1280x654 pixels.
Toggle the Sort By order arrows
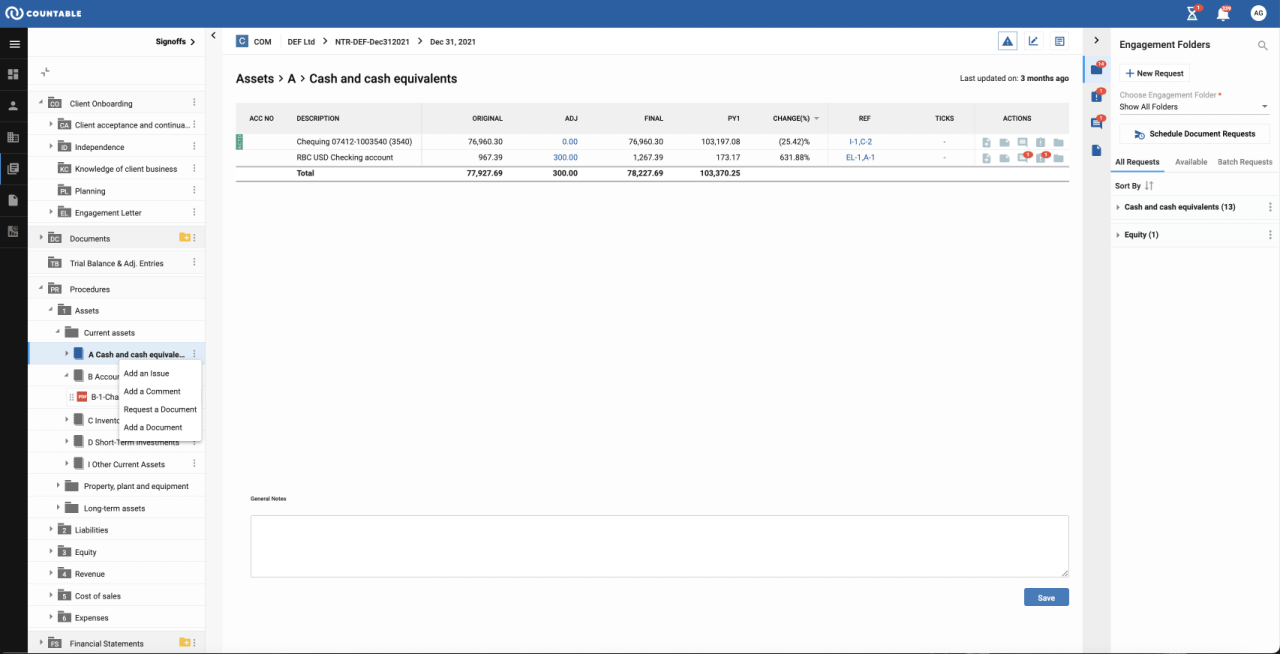(x=1150, y=186)
